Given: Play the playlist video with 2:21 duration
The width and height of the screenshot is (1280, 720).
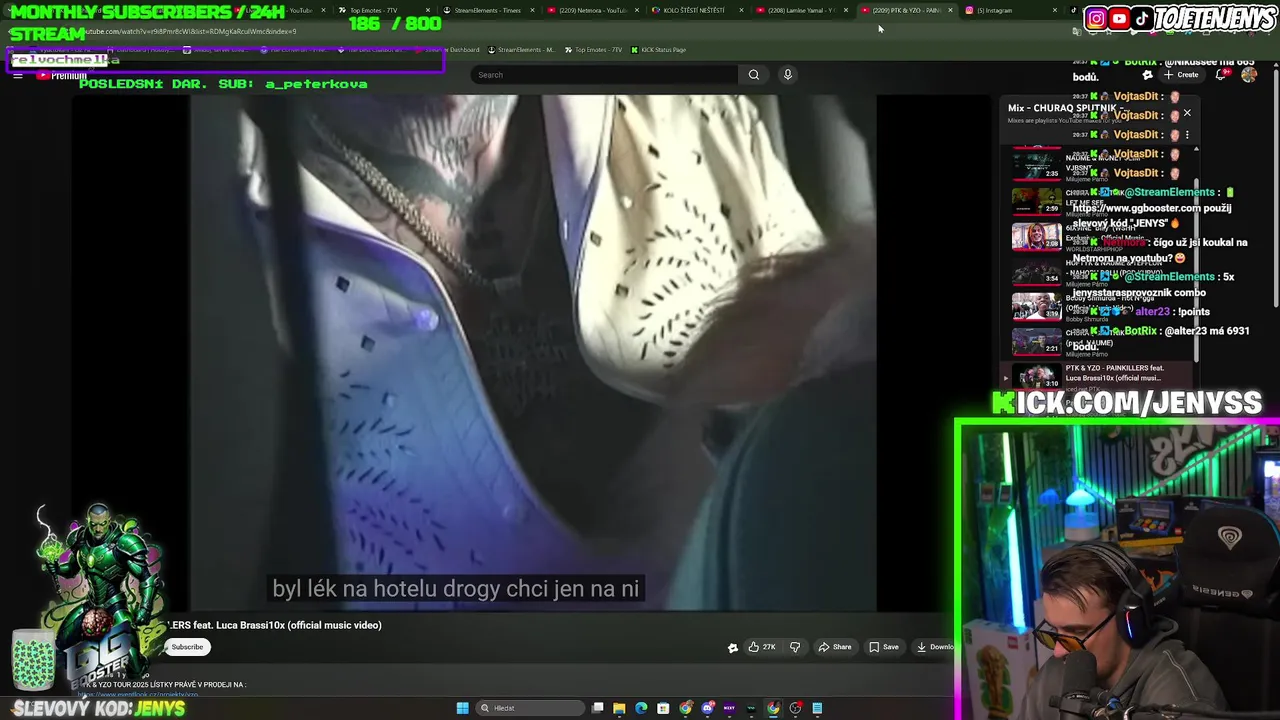Looking at the screenshot, I should 1037,340.
